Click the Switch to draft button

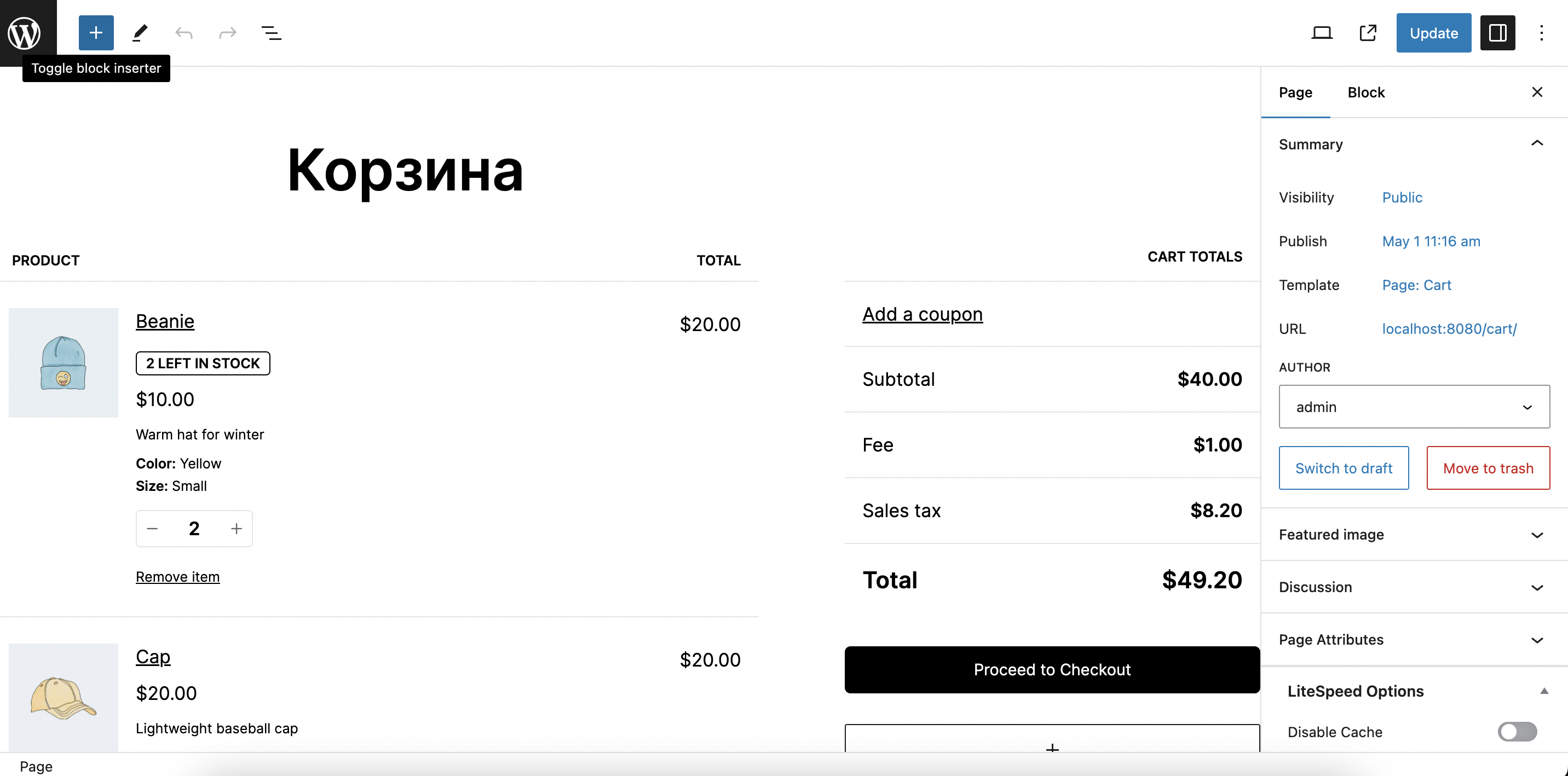pyautogui.click(x=1344, y=468)
